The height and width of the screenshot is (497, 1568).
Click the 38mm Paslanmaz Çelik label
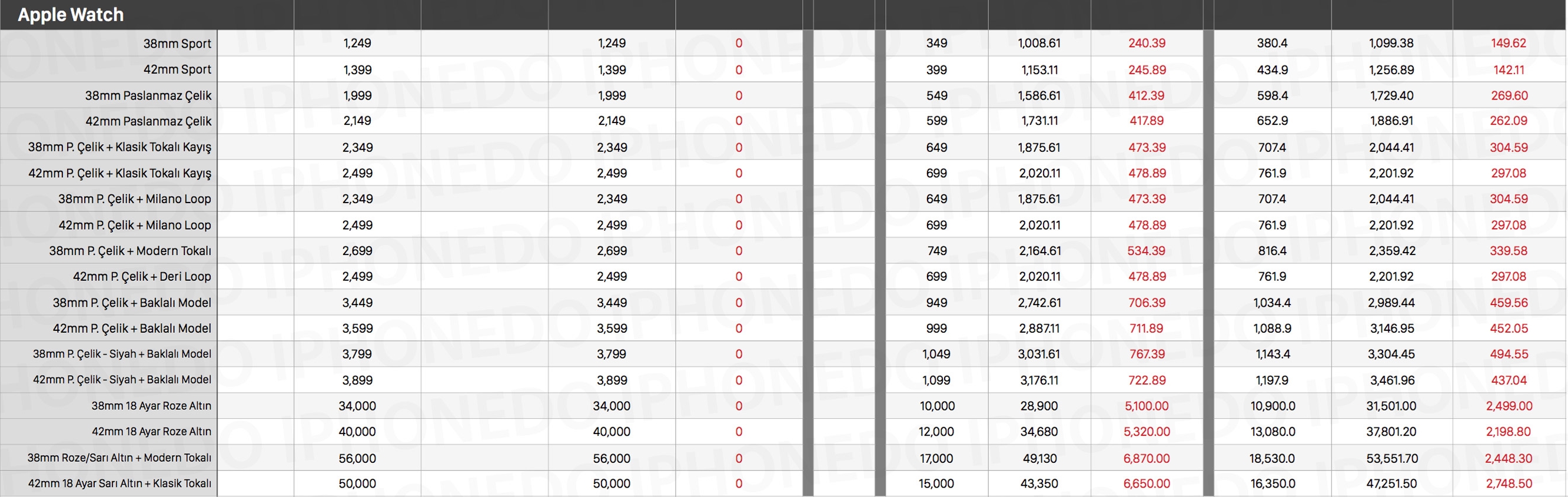(148, 95)
